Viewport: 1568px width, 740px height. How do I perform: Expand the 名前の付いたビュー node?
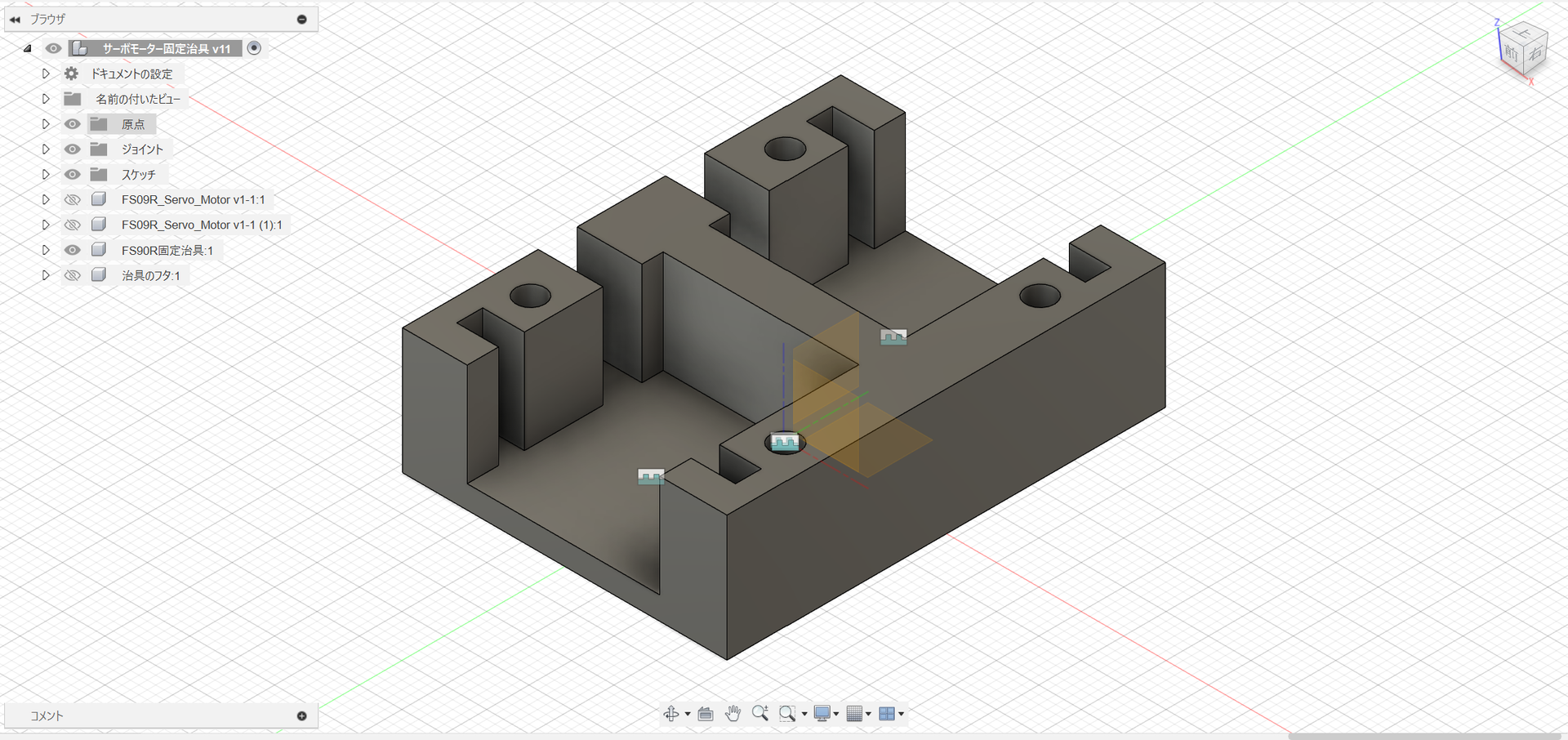point(46,99)
